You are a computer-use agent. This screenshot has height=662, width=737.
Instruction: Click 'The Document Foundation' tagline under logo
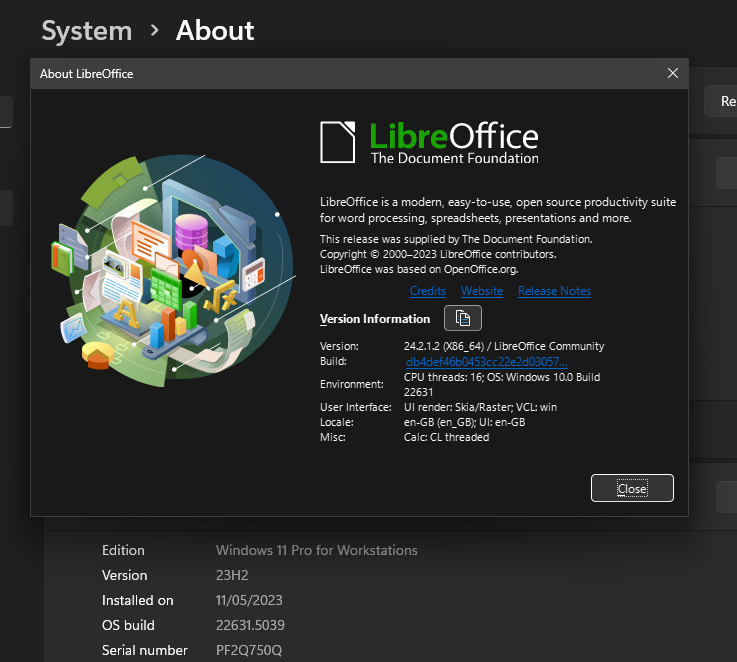[x=455, y=158]
